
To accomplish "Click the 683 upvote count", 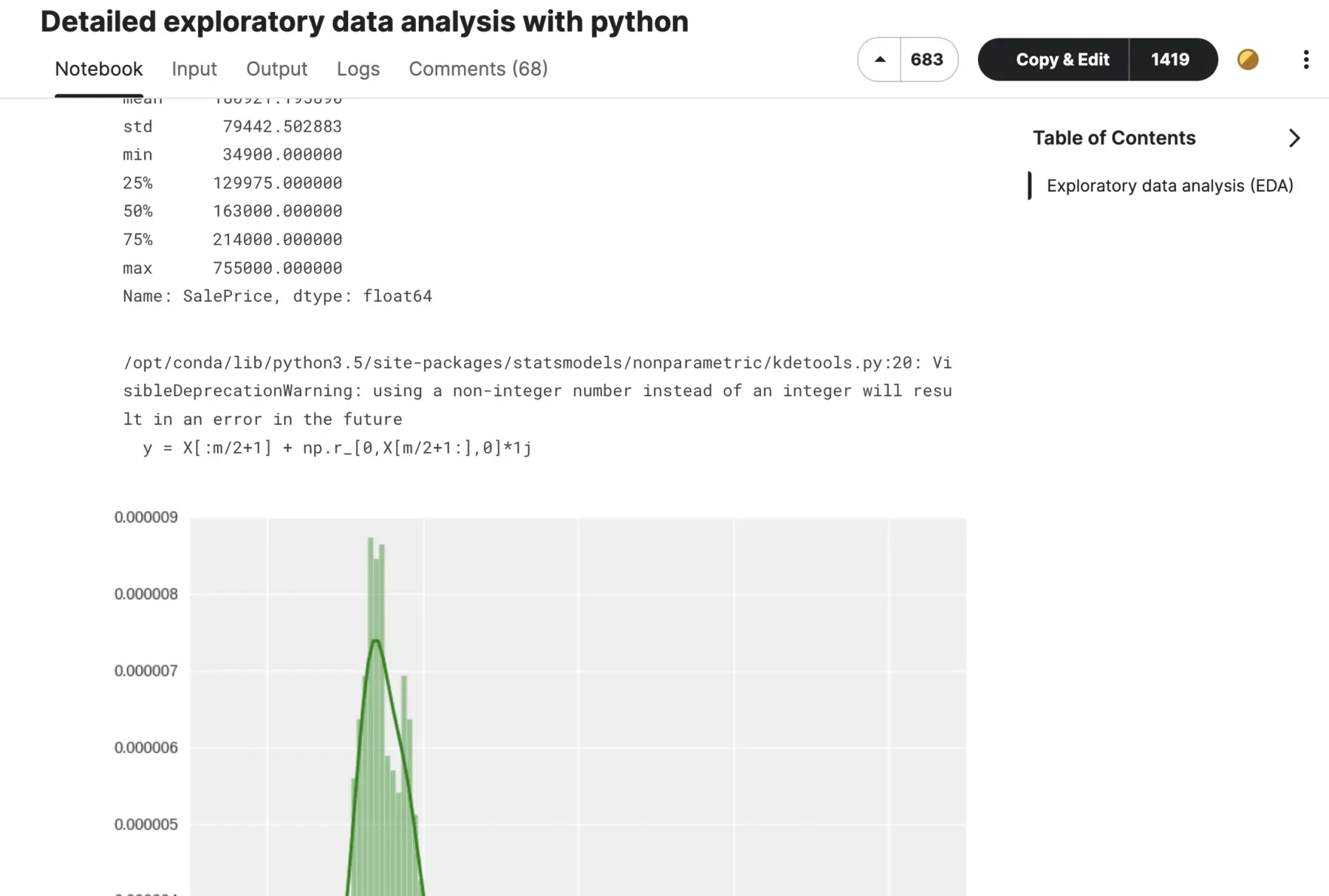I will click(x=927, y=60).
